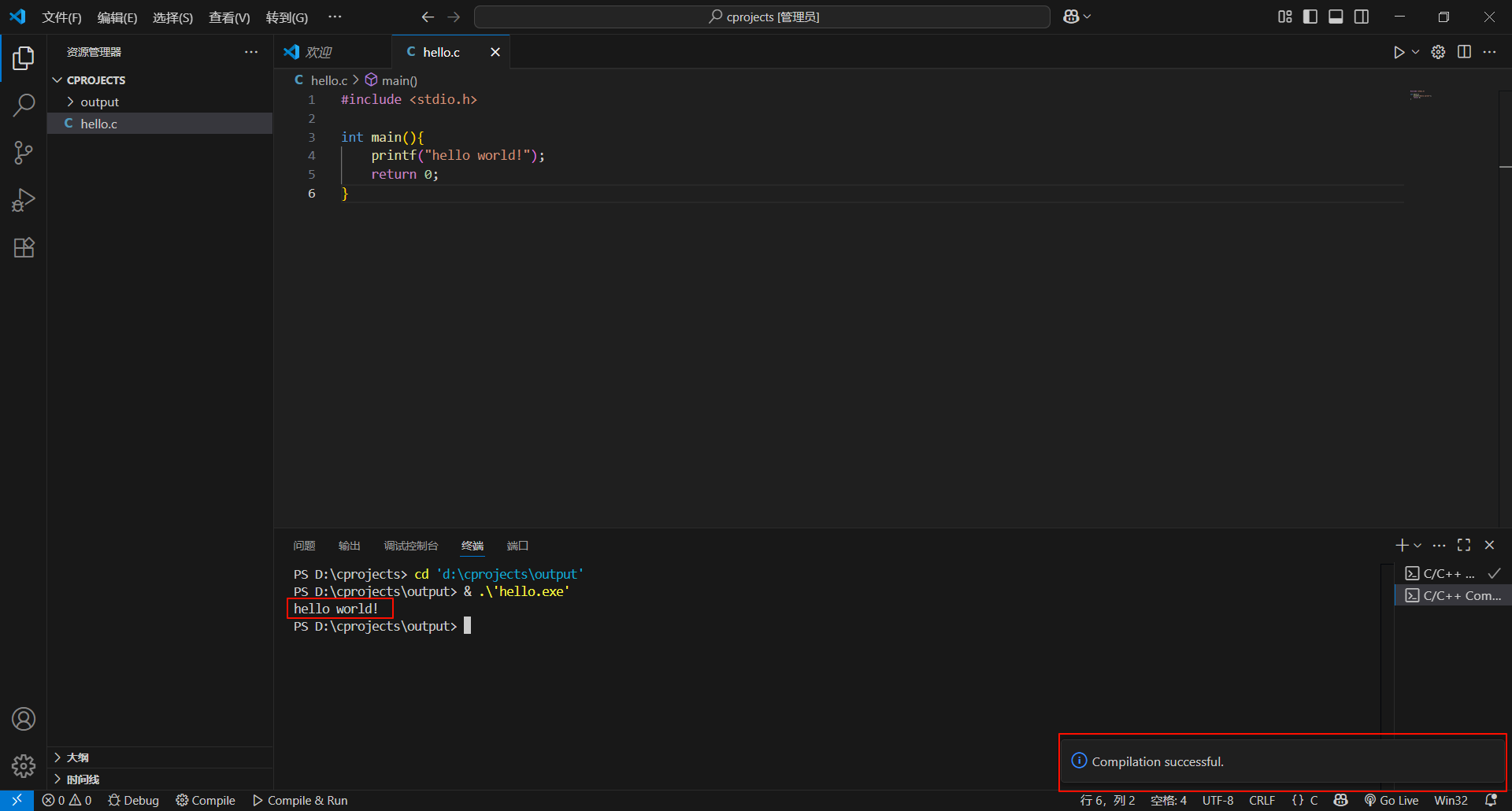
Task: Open the Manage gear in activity bar
Action: (24, 765)
